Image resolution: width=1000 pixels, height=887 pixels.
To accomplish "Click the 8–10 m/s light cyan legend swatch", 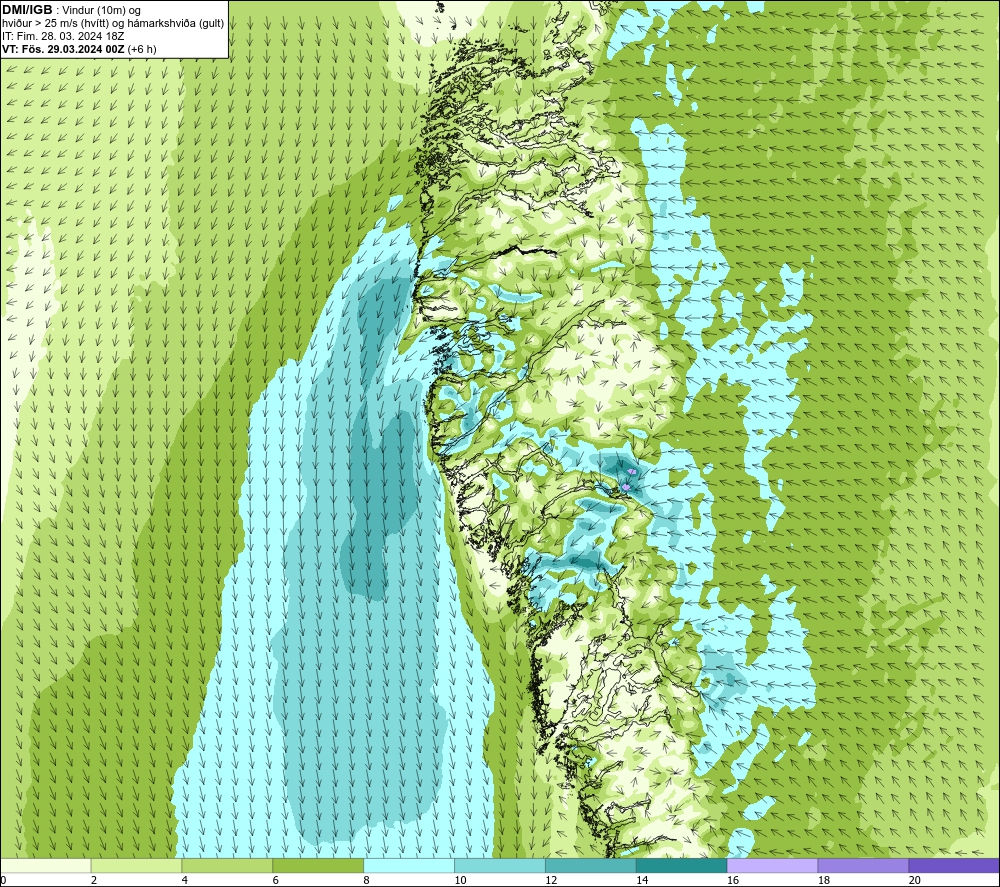I will coord(409,865).
